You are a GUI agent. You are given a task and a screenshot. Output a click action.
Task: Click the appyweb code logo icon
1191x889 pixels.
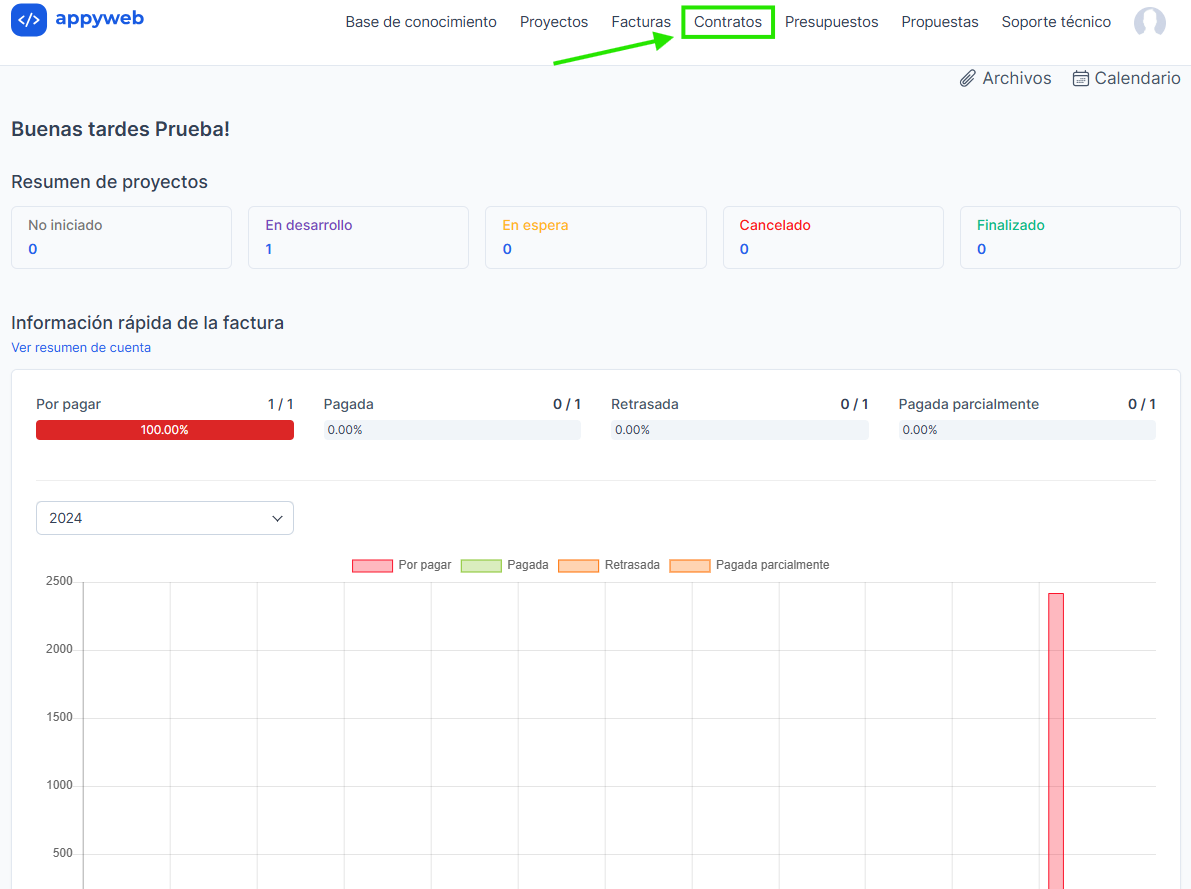tap(29, 20)
